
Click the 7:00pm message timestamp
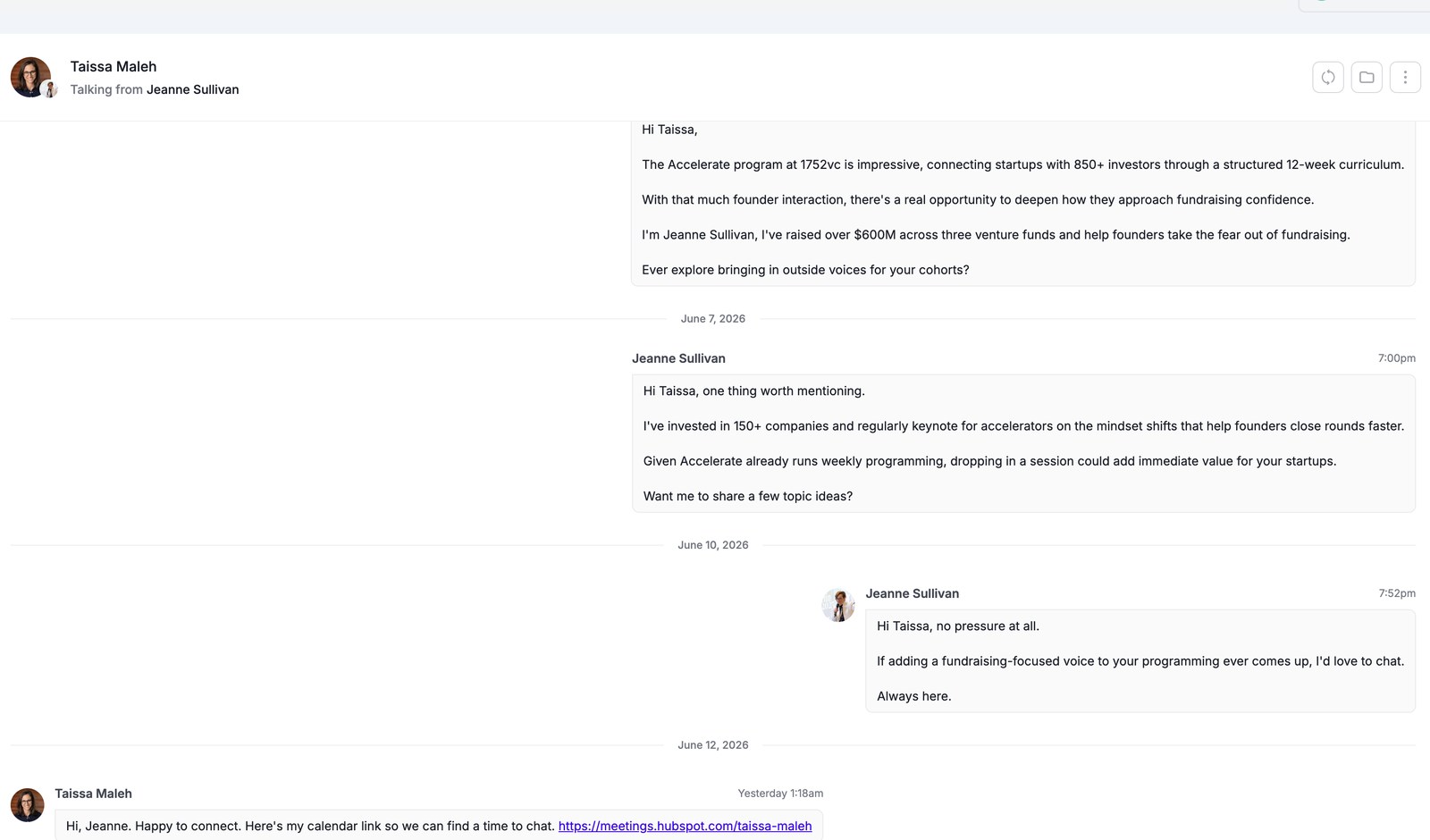point(1396,357)
